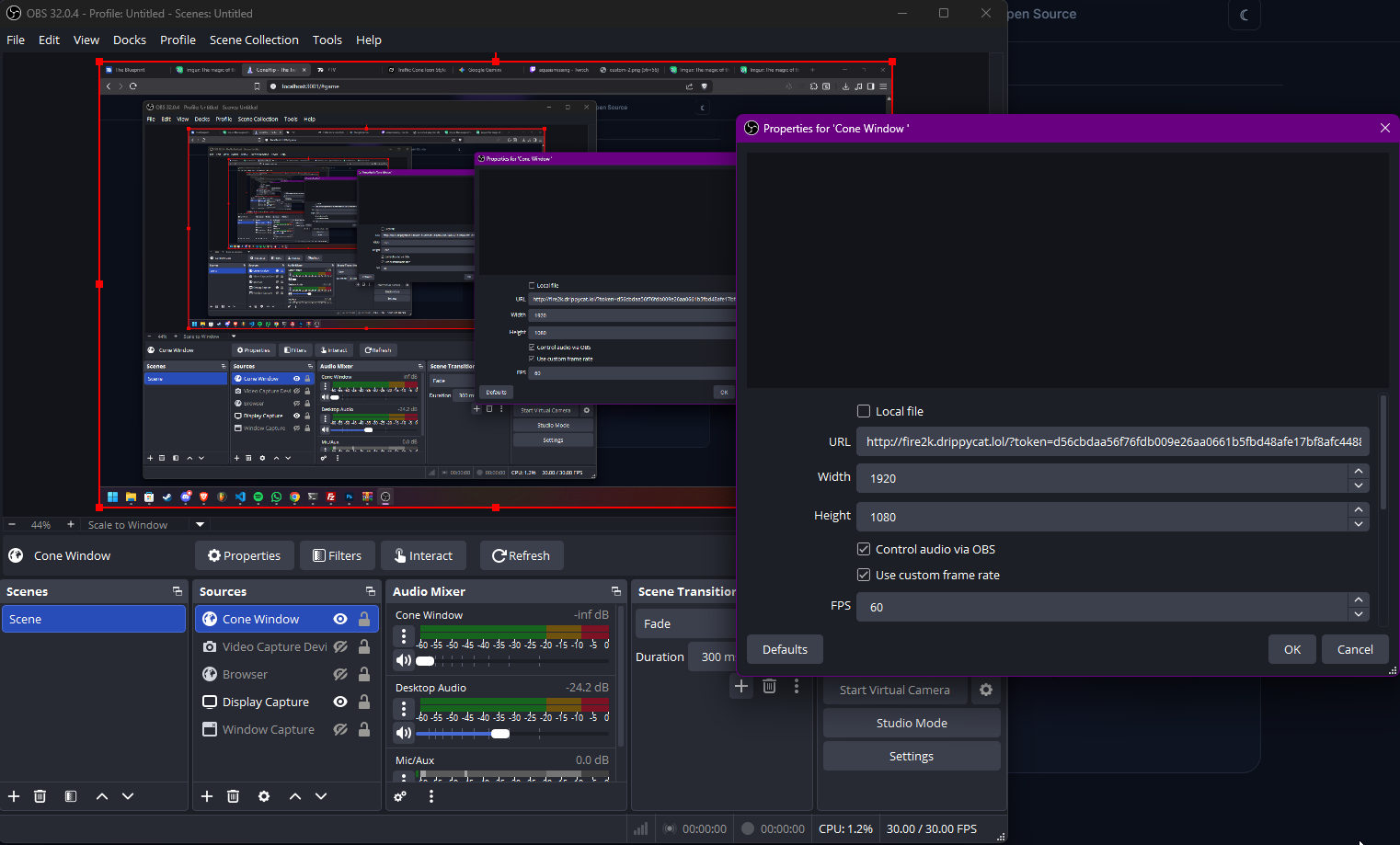1400x845 pixels.
Task: Open the Scale to Window zoom dropdown
Action: [200, 524]
